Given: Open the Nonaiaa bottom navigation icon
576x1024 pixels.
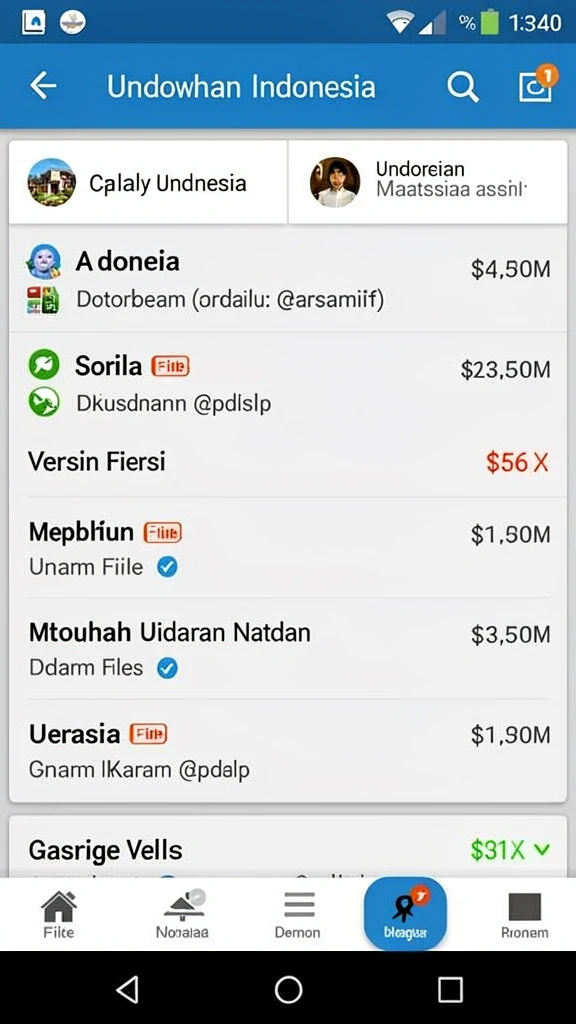Looking at the screenshot, I should (182, 914).
